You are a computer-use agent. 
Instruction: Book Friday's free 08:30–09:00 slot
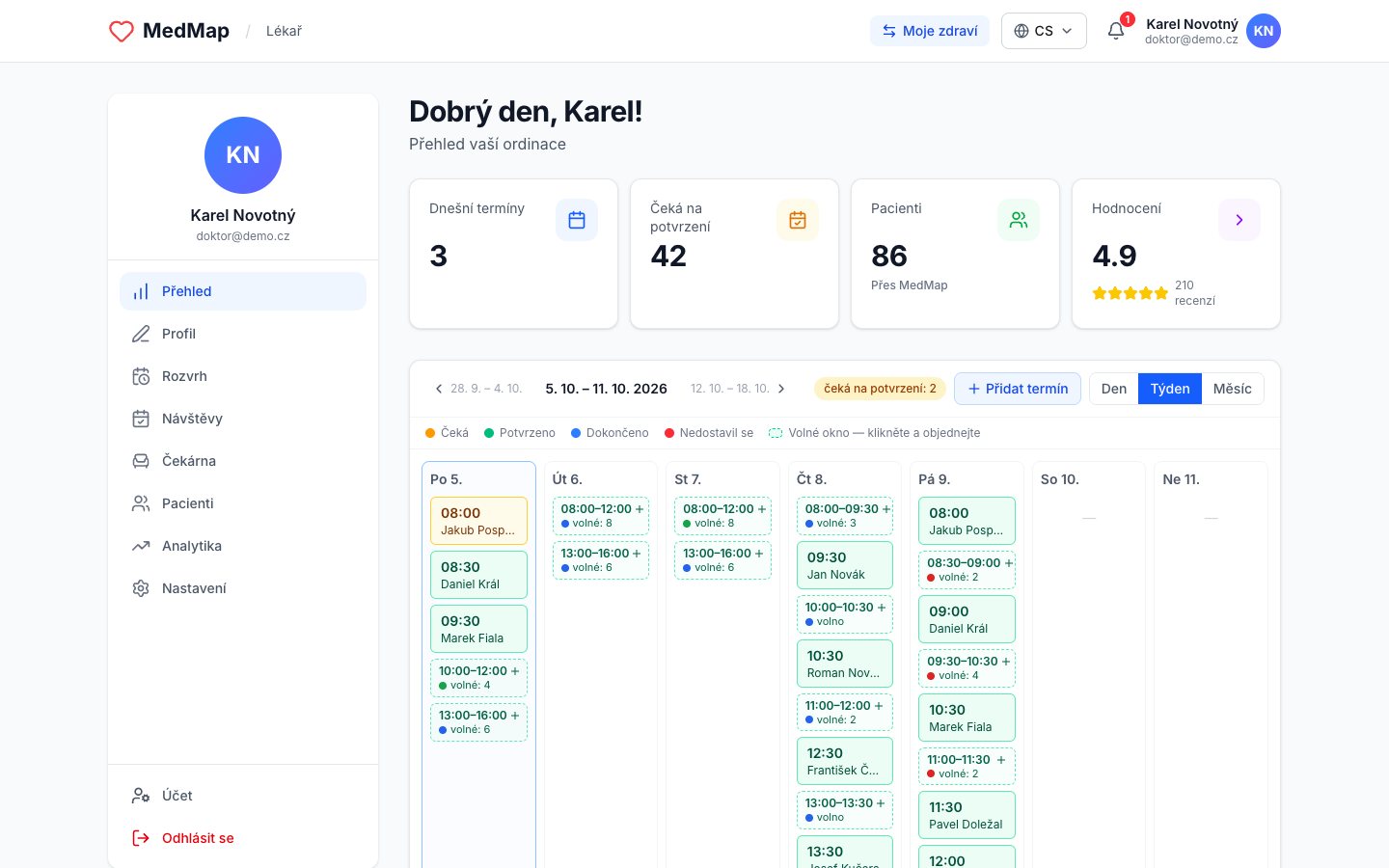967,570
